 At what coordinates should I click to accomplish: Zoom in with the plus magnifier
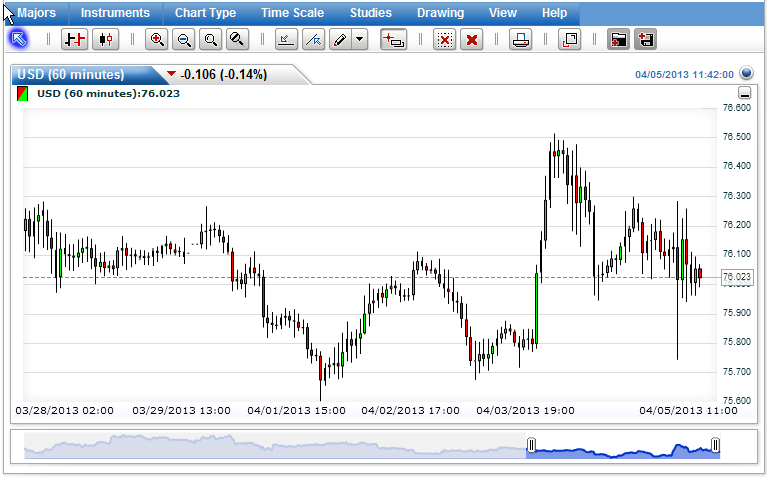157,39
